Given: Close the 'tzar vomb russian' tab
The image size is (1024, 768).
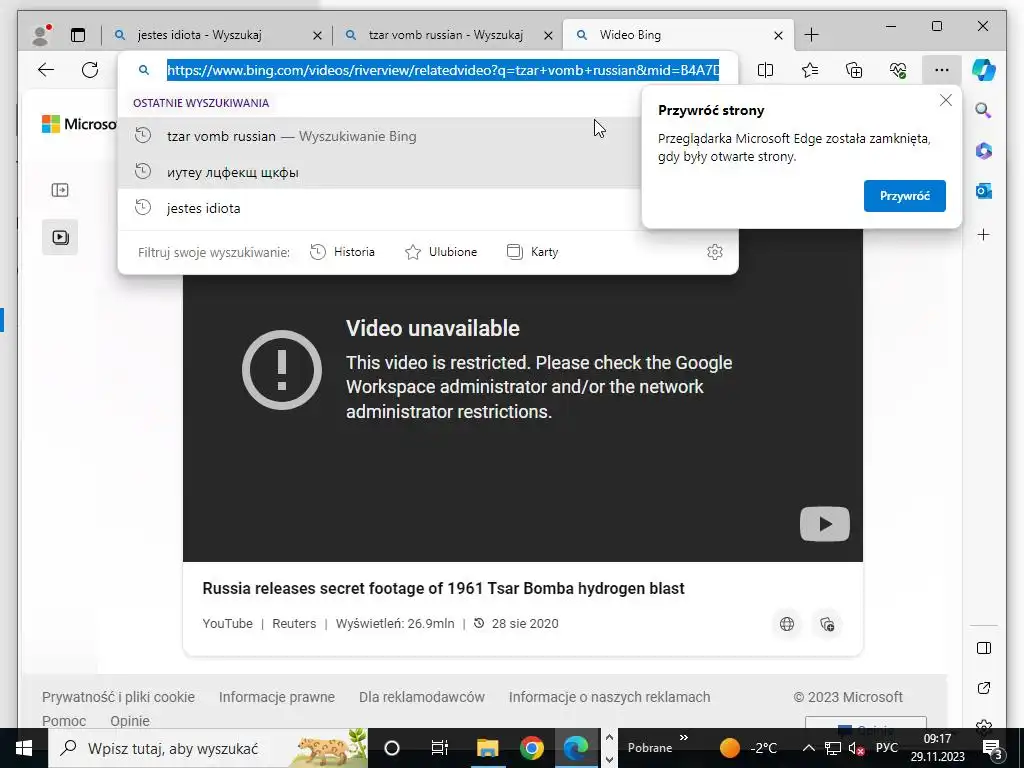Looking at the screenshot, I should click(x=549, y=35).
